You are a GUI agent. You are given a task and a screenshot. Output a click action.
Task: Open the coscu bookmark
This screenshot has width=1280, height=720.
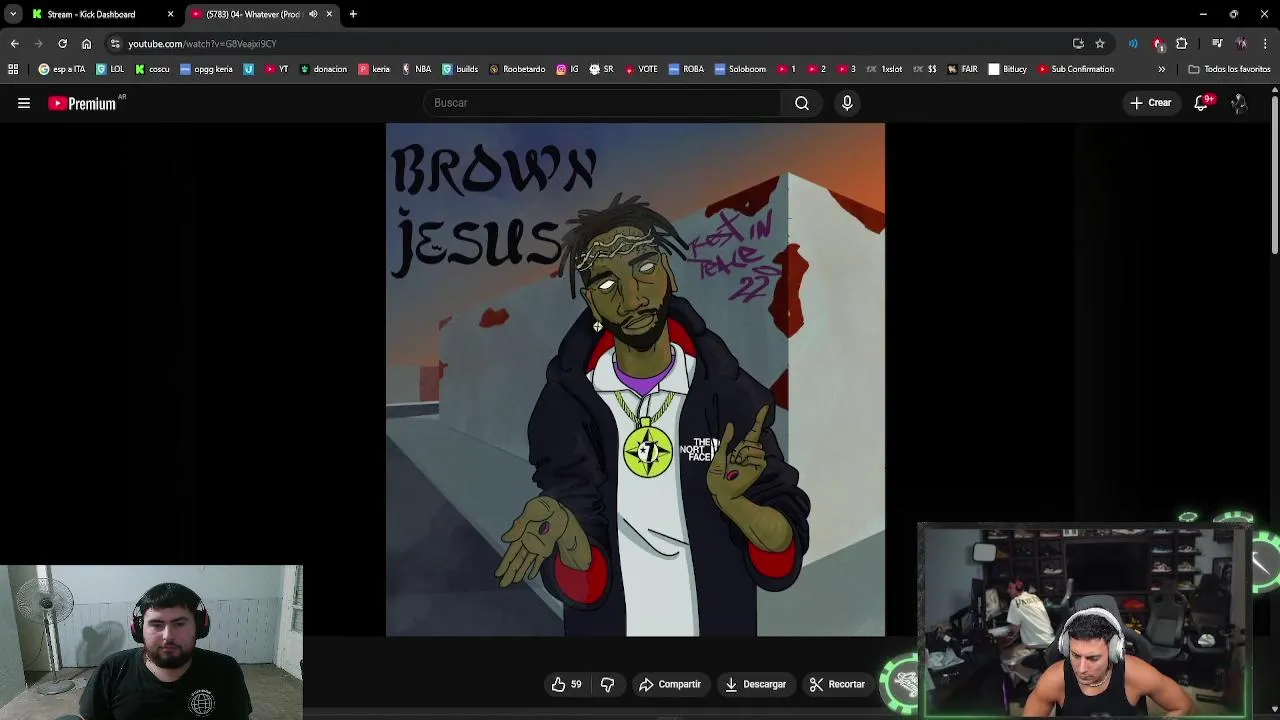click(152, 69)
